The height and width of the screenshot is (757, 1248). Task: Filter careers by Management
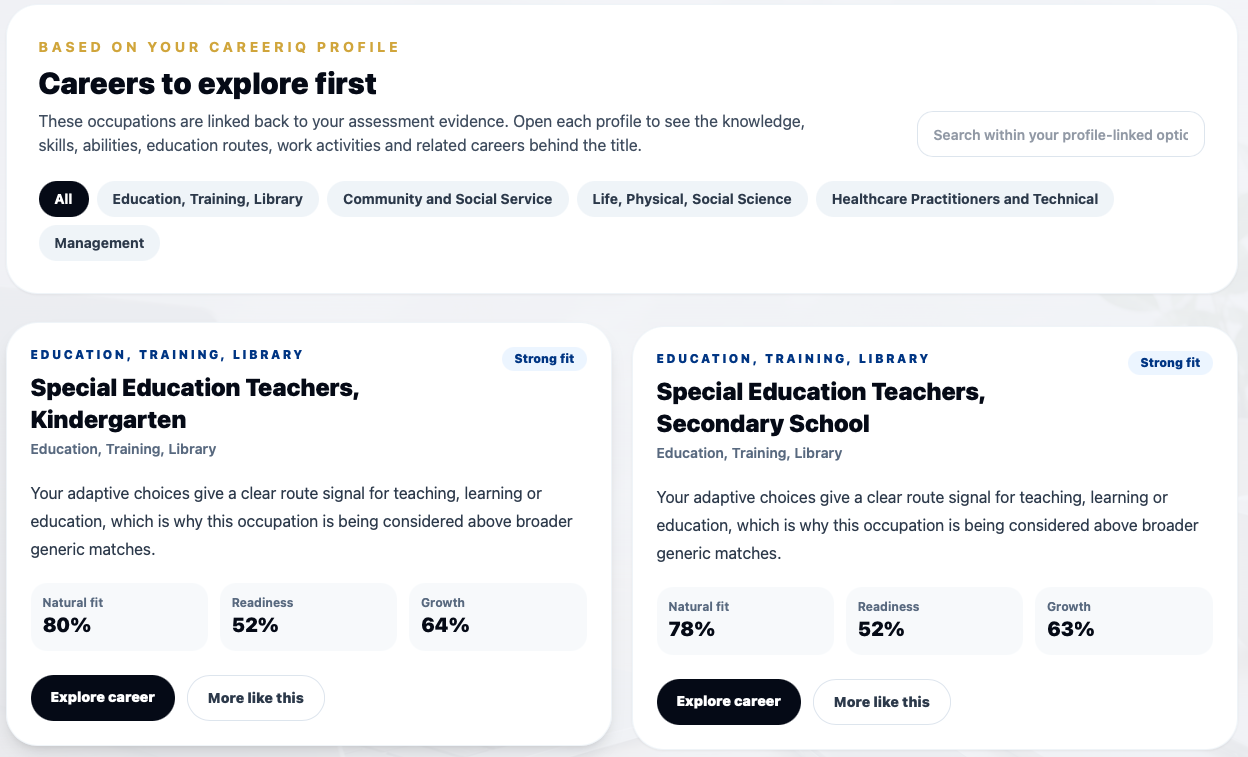pos(99,243)
